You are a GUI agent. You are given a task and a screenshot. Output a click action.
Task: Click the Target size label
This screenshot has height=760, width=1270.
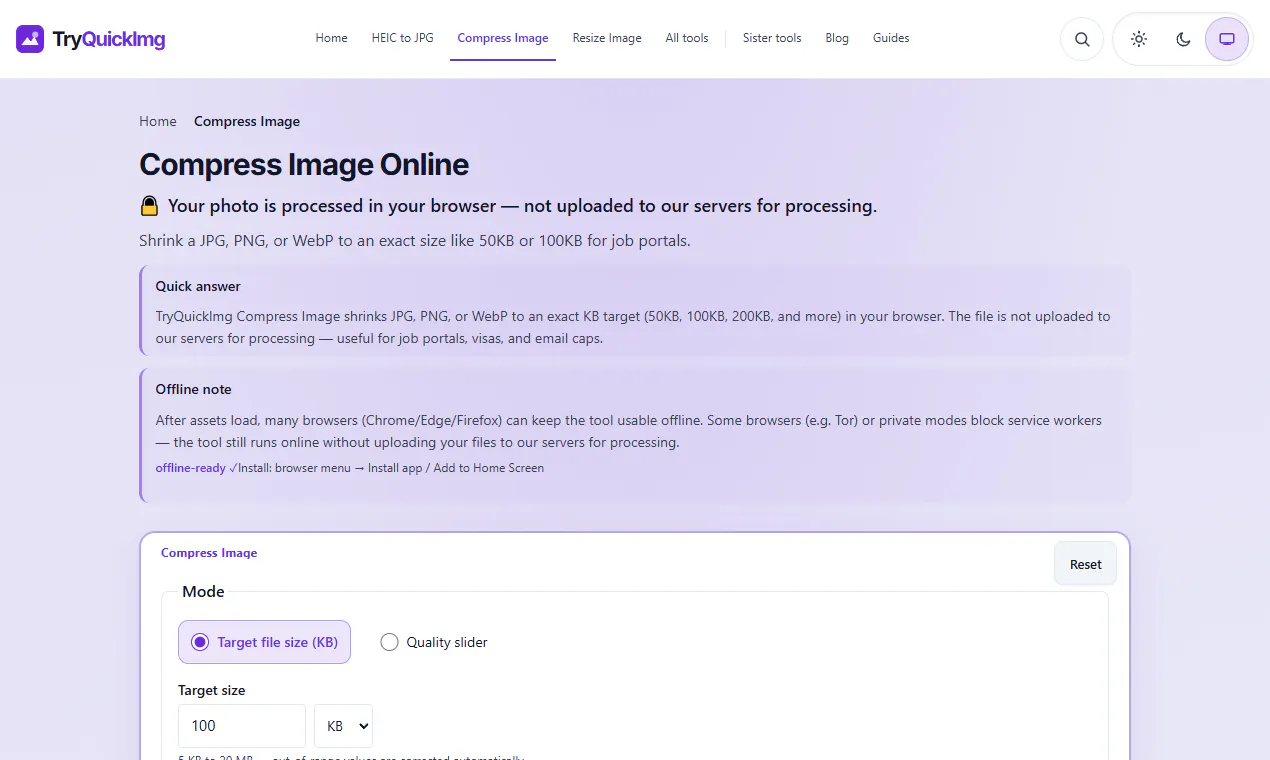(211, 690)
